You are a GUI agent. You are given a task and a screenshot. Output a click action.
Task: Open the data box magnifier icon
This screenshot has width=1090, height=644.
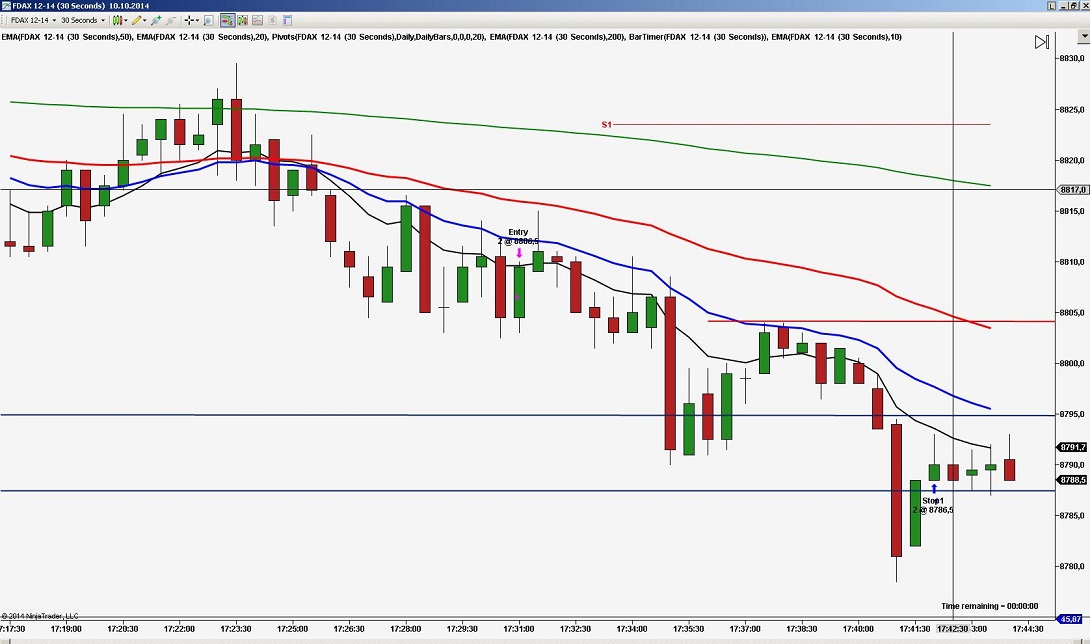pos(208,20)
